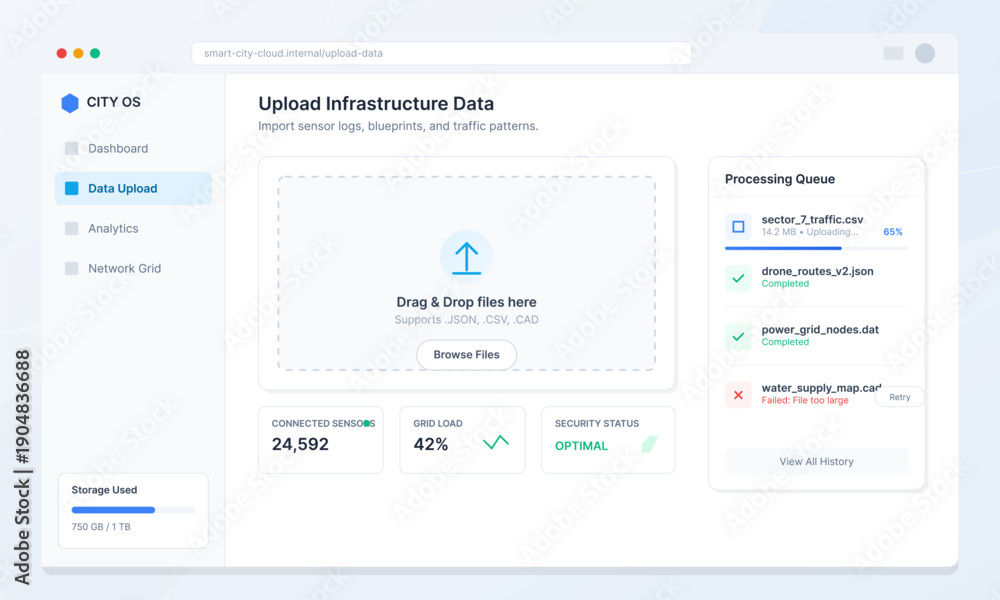Click the file name water_supply_map.cad

pyautogui.click(x=821, y=388)
